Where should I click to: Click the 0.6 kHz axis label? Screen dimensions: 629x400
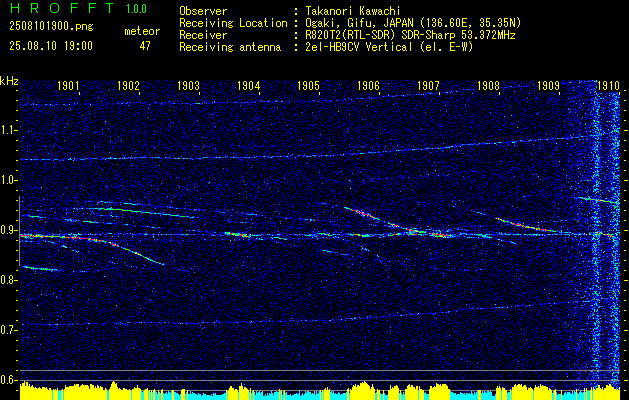point(7,380)
